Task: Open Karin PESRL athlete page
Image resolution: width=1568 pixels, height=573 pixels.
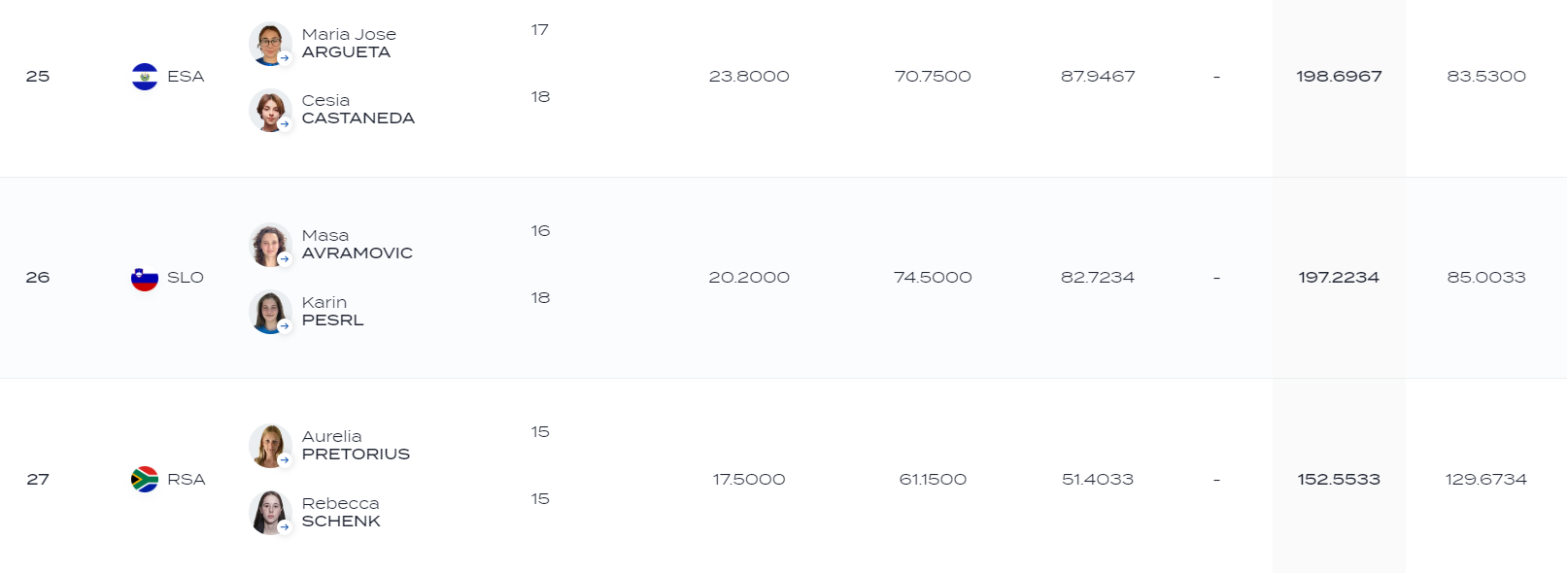Action: click(x=332, y=312)
